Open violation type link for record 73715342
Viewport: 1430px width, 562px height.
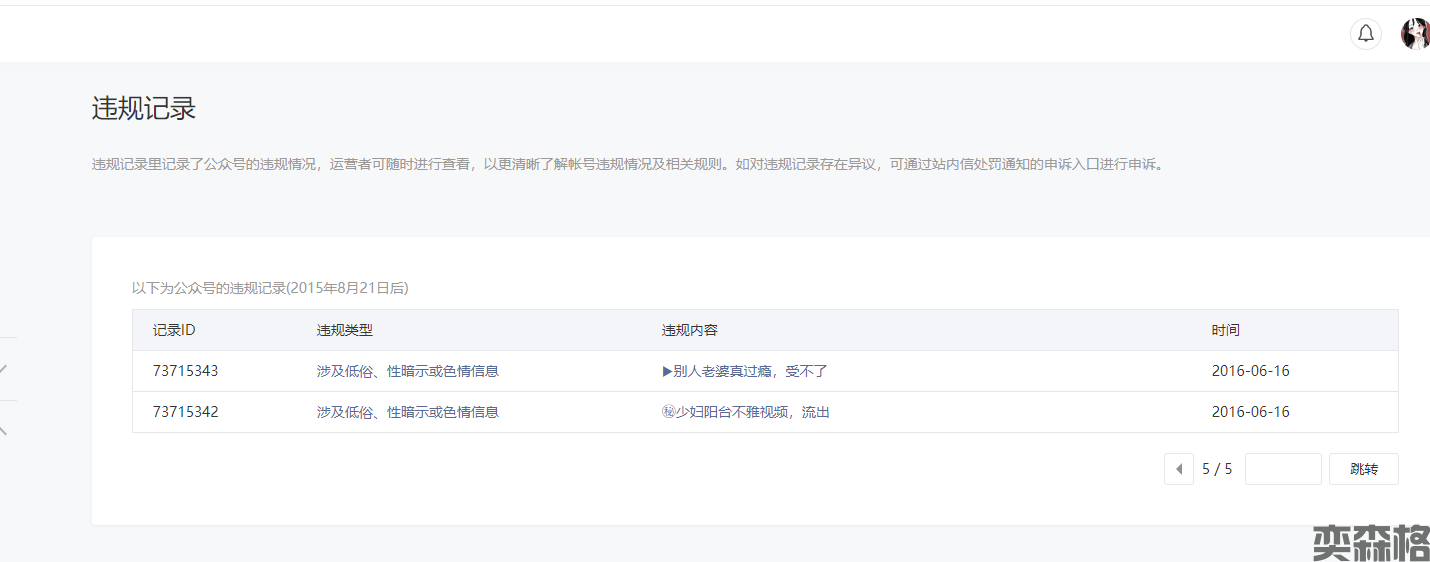tap(407, 412)
